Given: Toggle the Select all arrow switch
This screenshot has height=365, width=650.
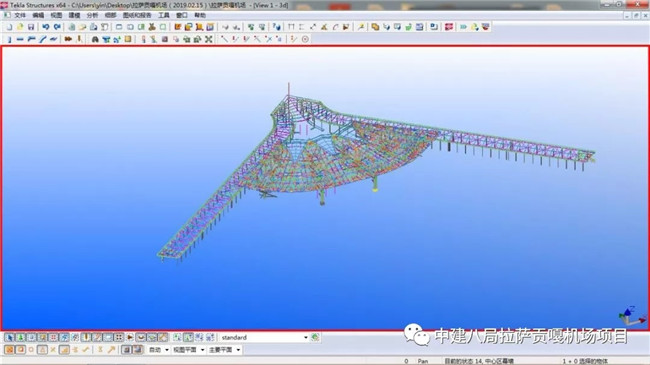Looking at the screenshot, I should [9, 337].
